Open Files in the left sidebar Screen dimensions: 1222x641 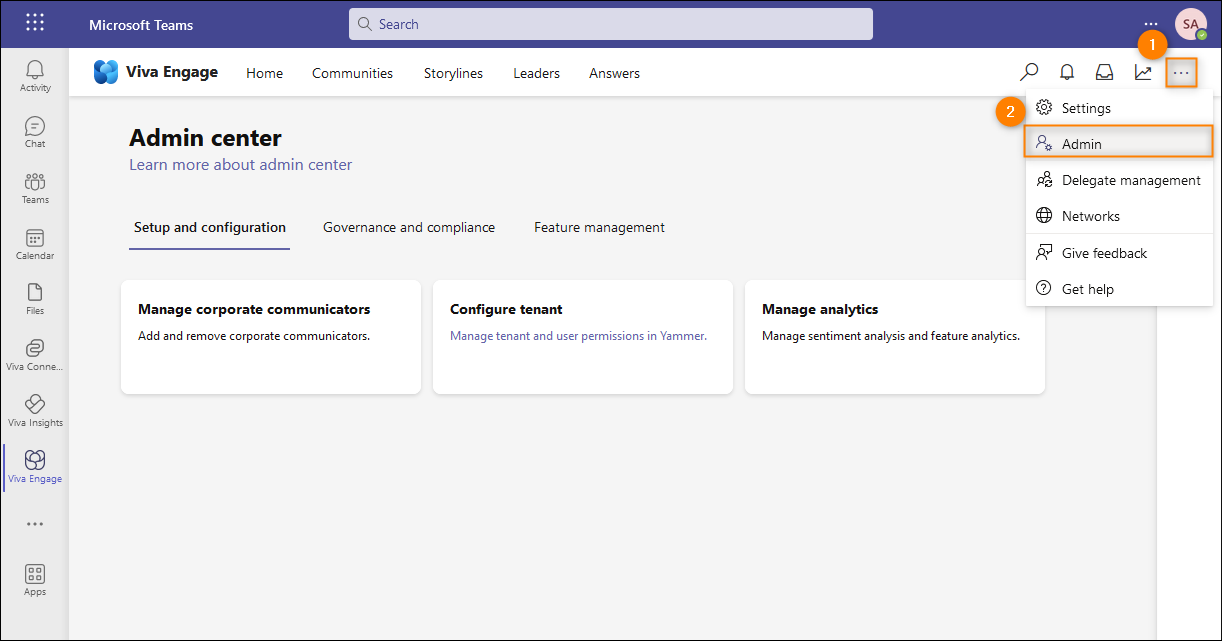35,299
